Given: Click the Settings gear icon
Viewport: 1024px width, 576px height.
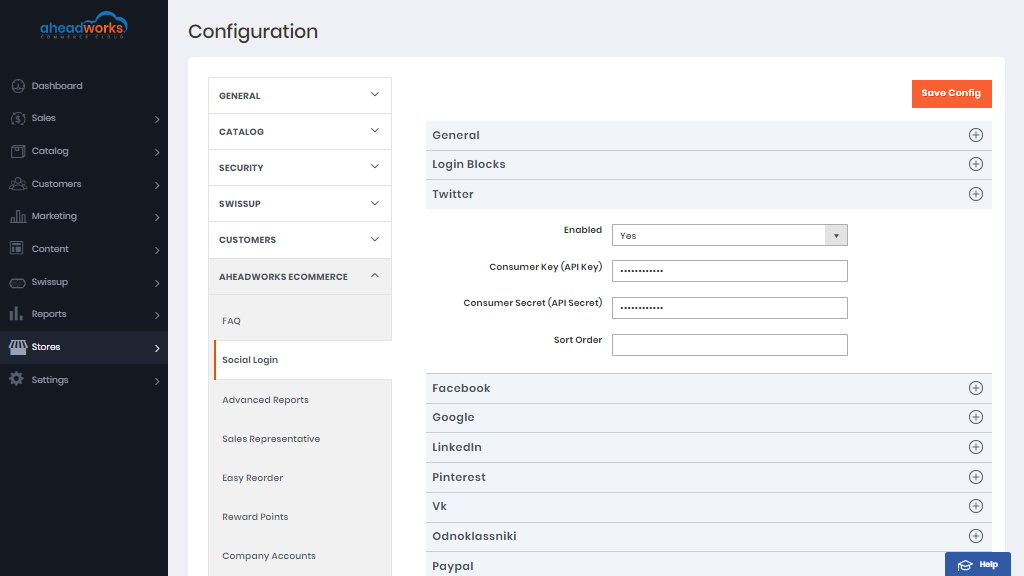Looking at the screenshot, I should tap(16, 379).
